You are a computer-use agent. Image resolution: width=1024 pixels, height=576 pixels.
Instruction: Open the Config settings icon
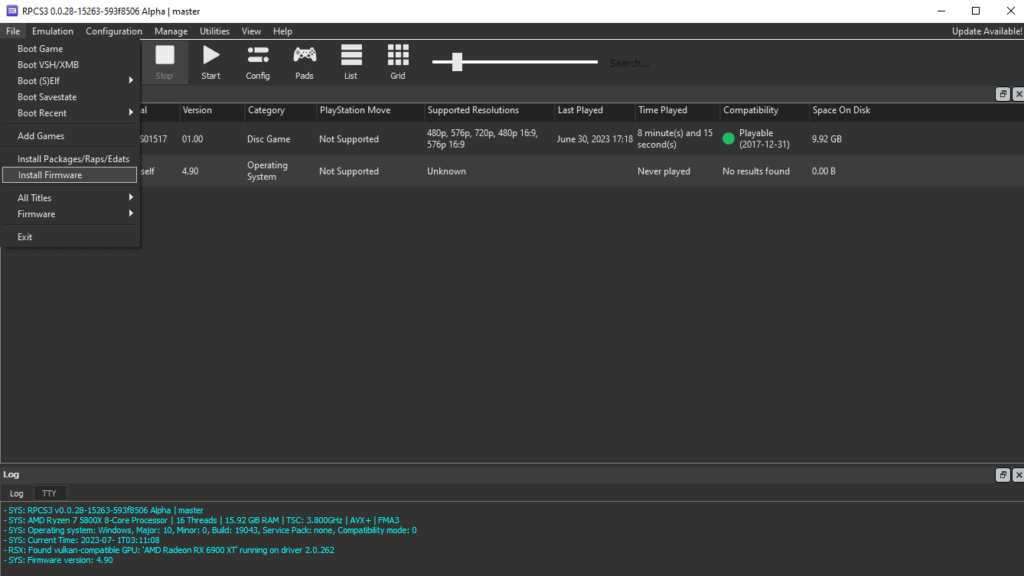pos(257,62)
